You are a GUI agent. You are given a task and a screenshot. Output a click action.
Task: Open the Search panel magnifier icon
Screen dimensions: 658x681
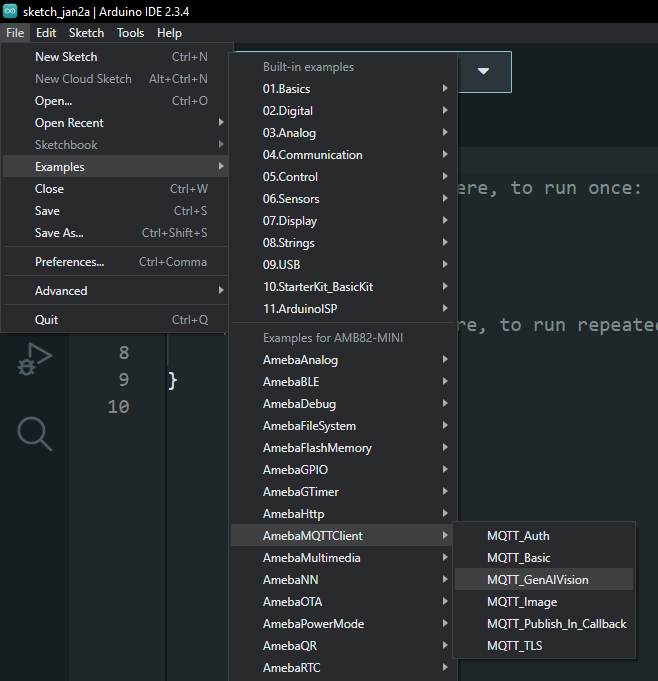pos(33,433)
